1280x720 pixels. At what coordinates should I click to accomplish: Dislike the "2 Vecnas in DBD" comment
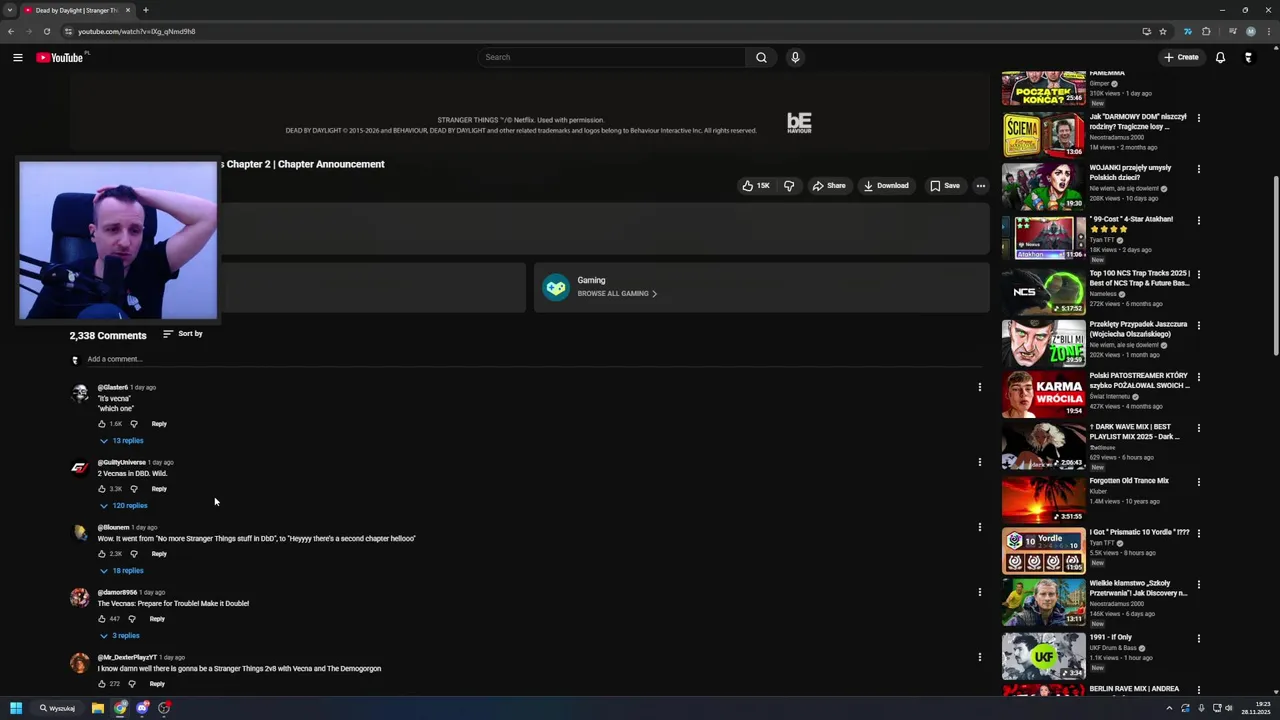click(134, 489)
